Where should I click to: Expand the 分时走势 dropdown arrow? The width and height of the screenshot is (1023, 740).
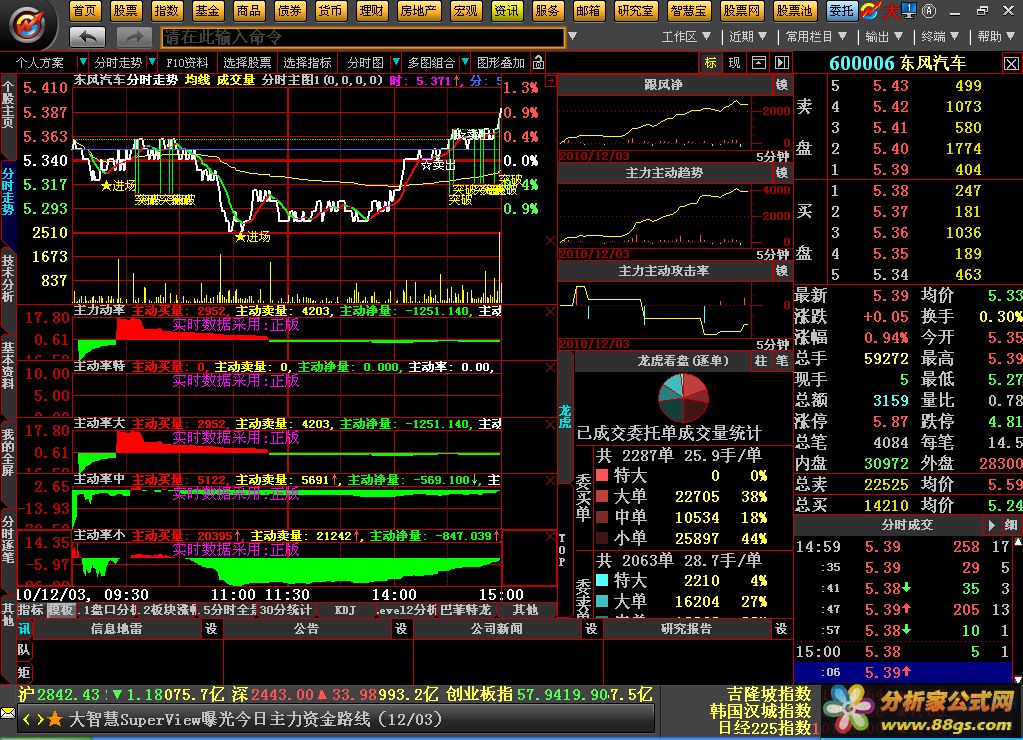151,63
